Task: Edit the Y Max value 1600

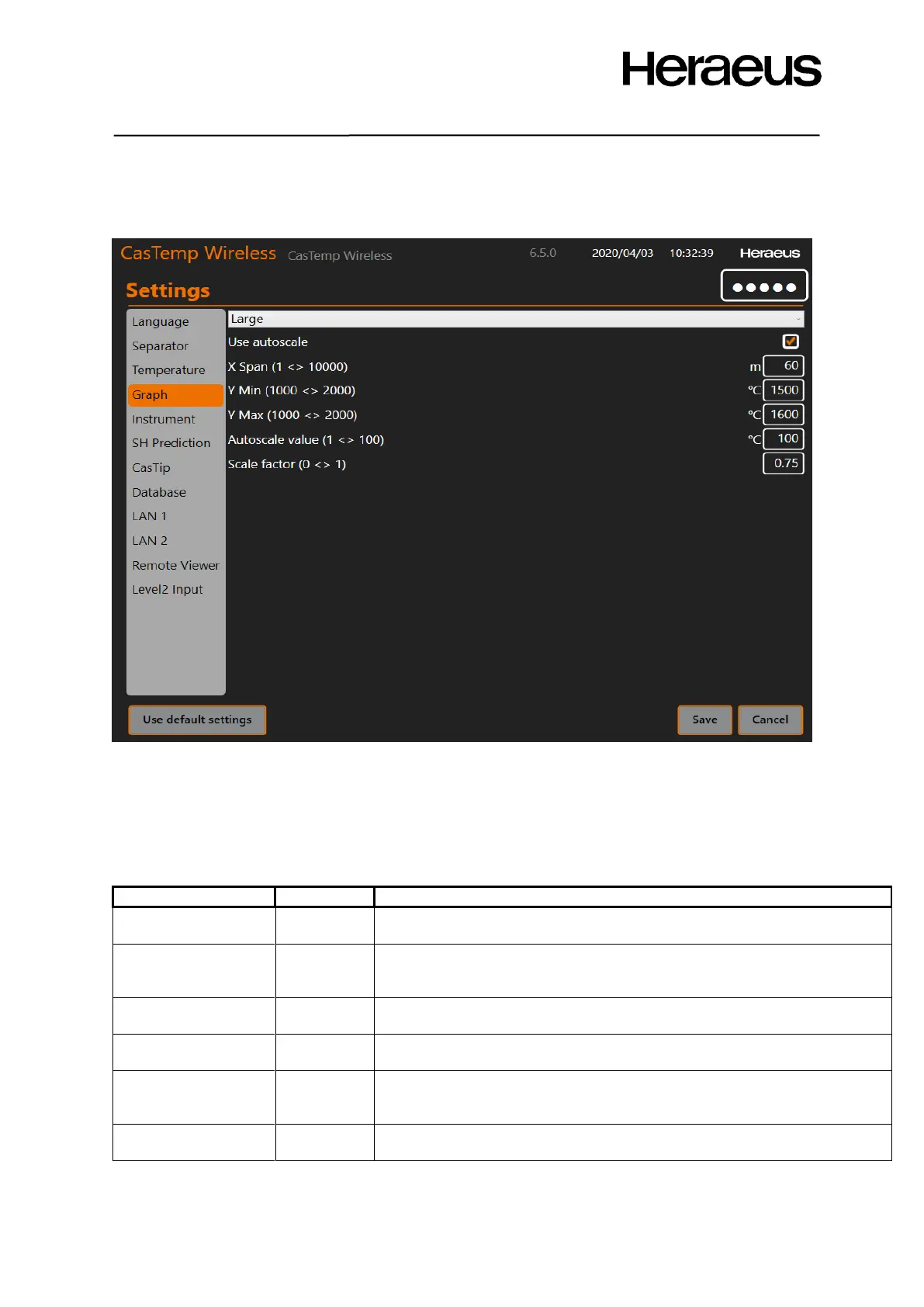Action: 784,414
